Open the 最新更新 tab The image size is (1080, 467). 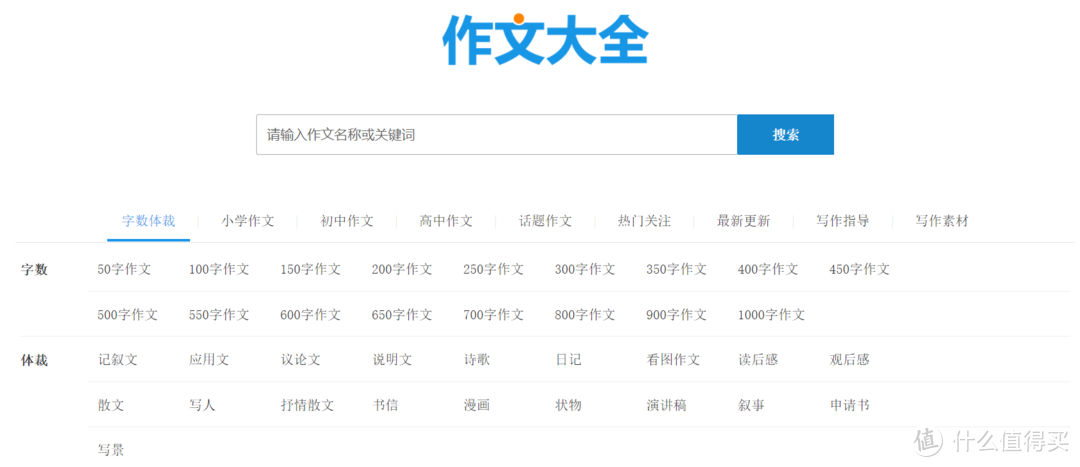744,221
